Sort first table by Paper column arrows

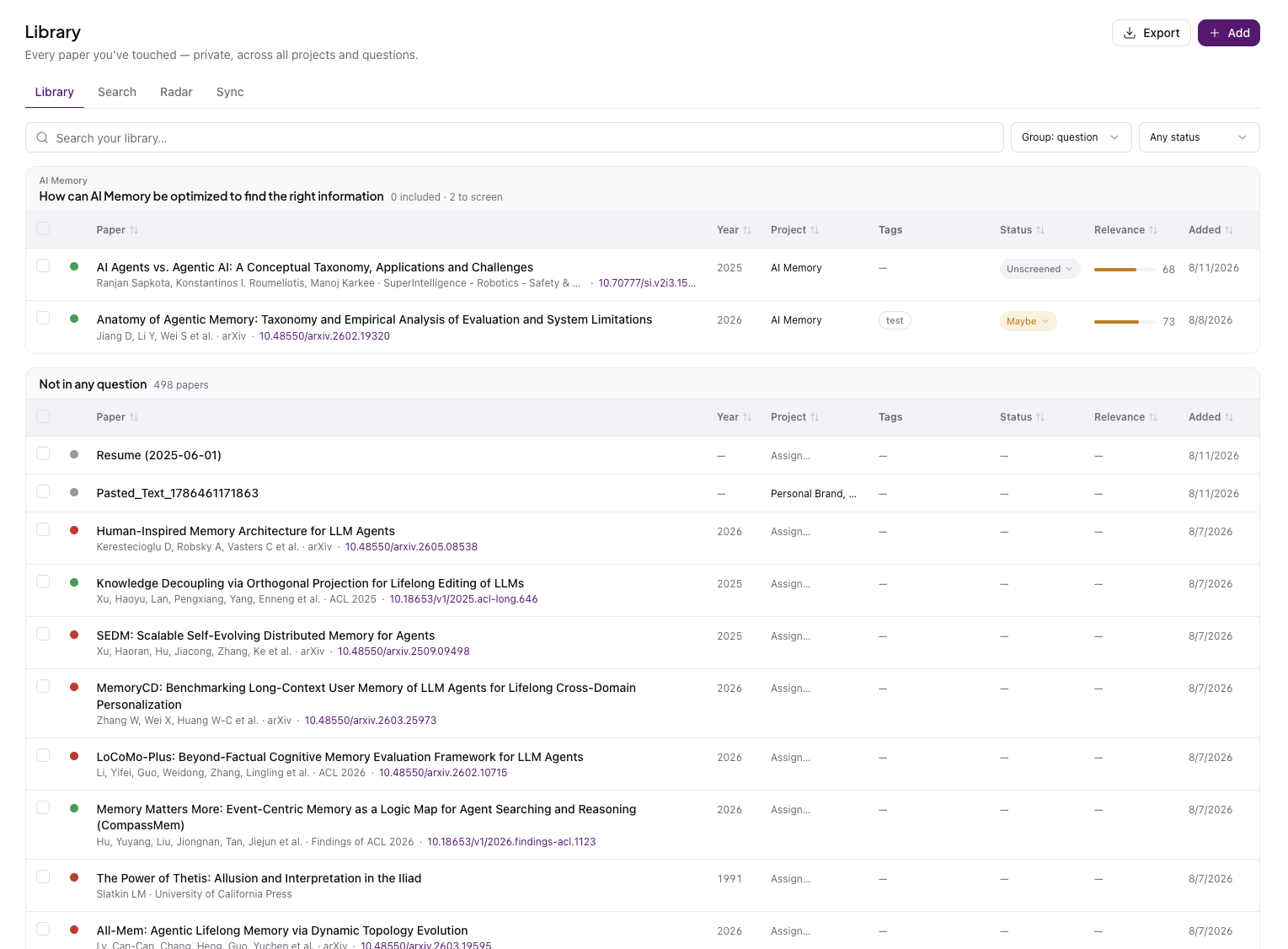point(134,230)
